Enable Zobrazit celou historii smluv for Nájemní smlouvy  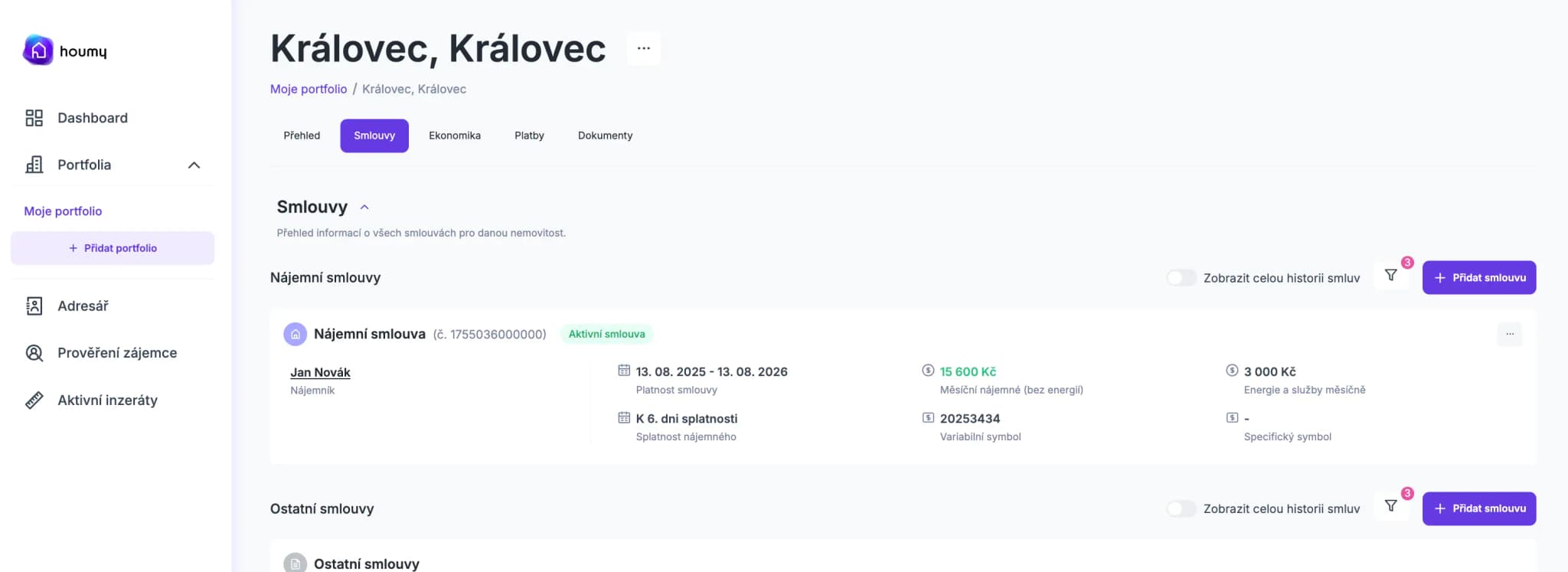coord(1181,278)
